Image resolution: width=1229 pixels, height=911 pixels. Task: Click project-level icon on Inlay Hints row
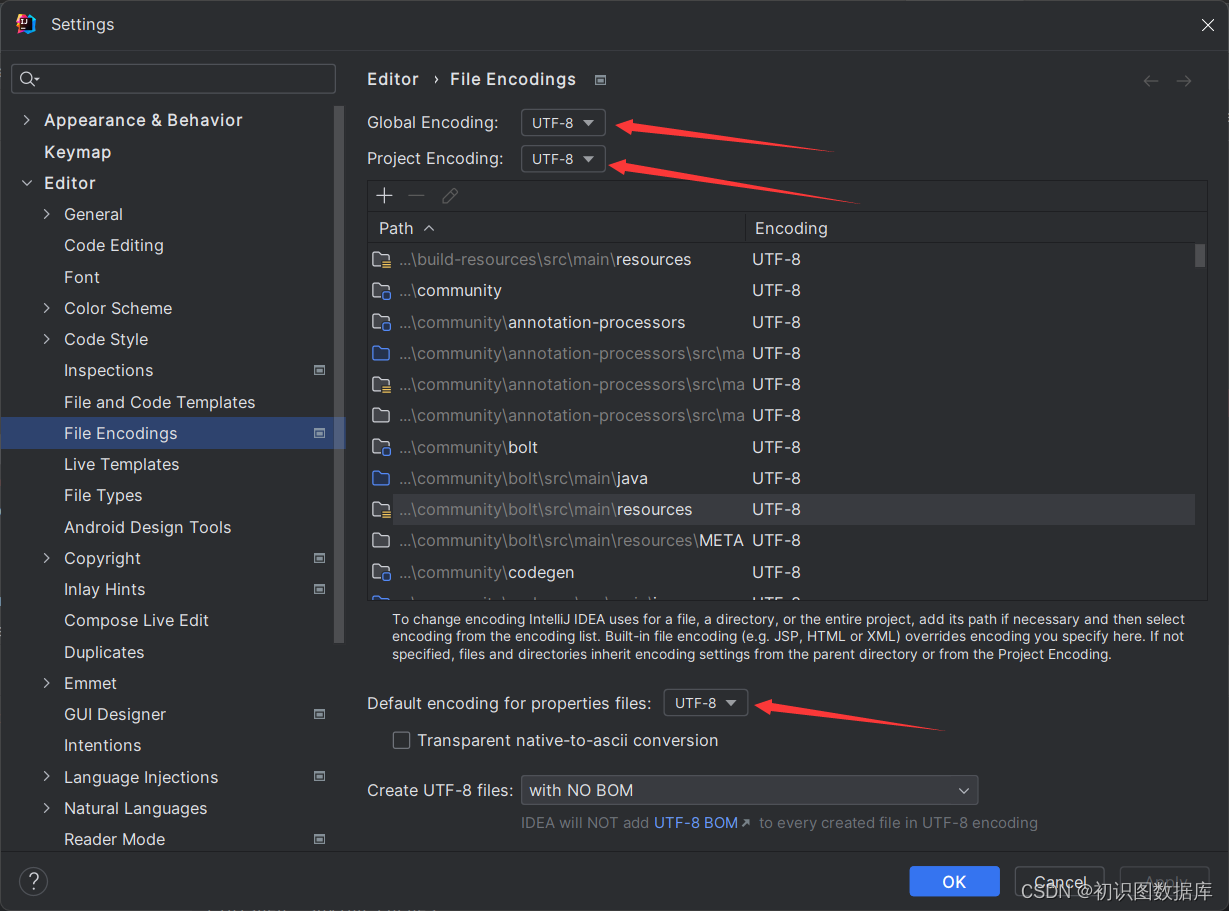tap(320, 589)
